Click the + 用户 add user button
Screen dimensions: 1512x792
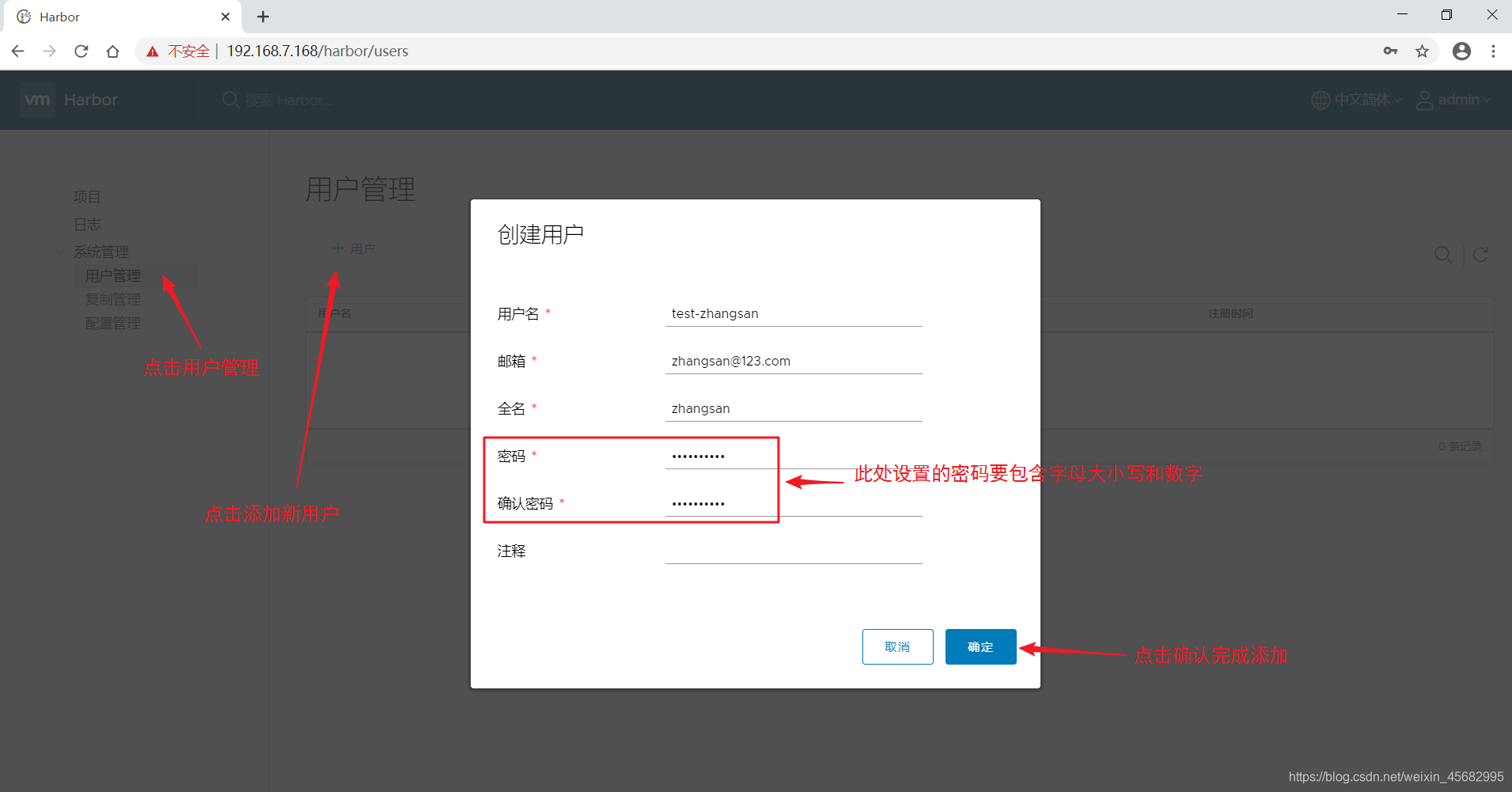click(353, 248)
